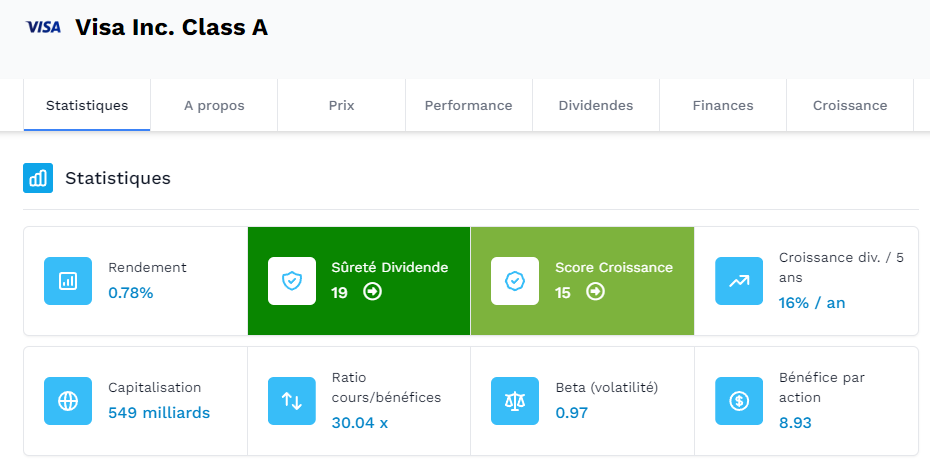Click the Visa logo icon

[43, 27]
